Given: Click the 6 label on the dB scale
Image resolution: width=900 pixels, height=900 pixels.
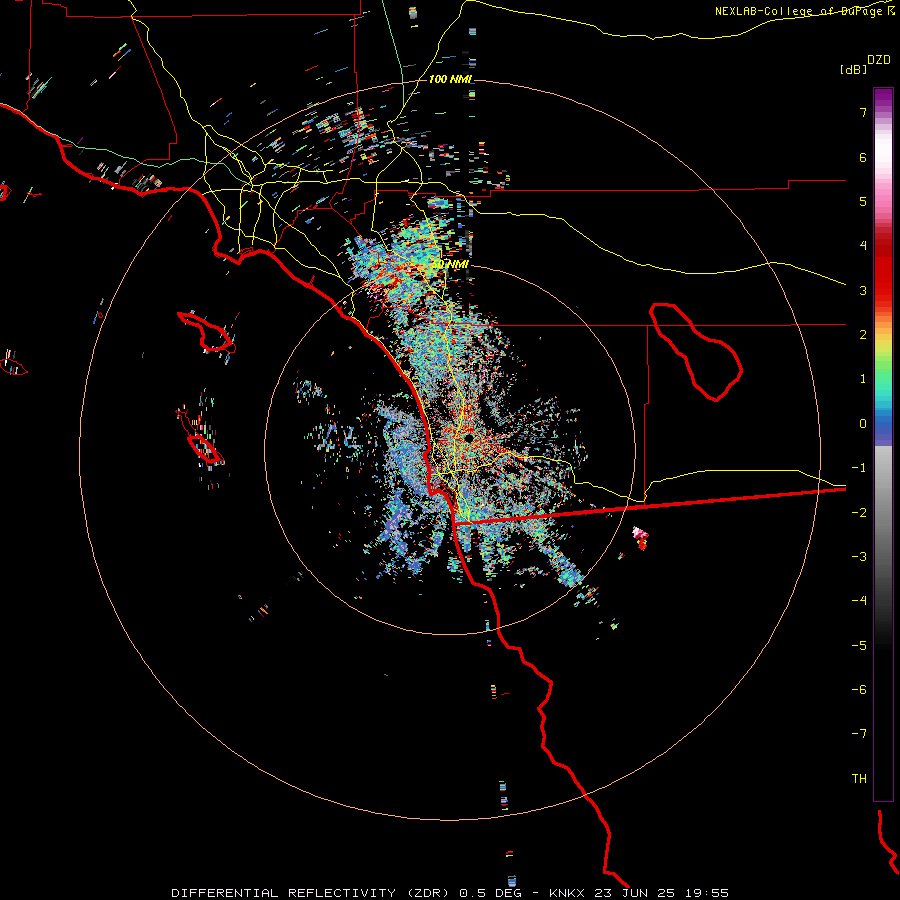Looking at the screenshot, I should [x=863, y=157].
